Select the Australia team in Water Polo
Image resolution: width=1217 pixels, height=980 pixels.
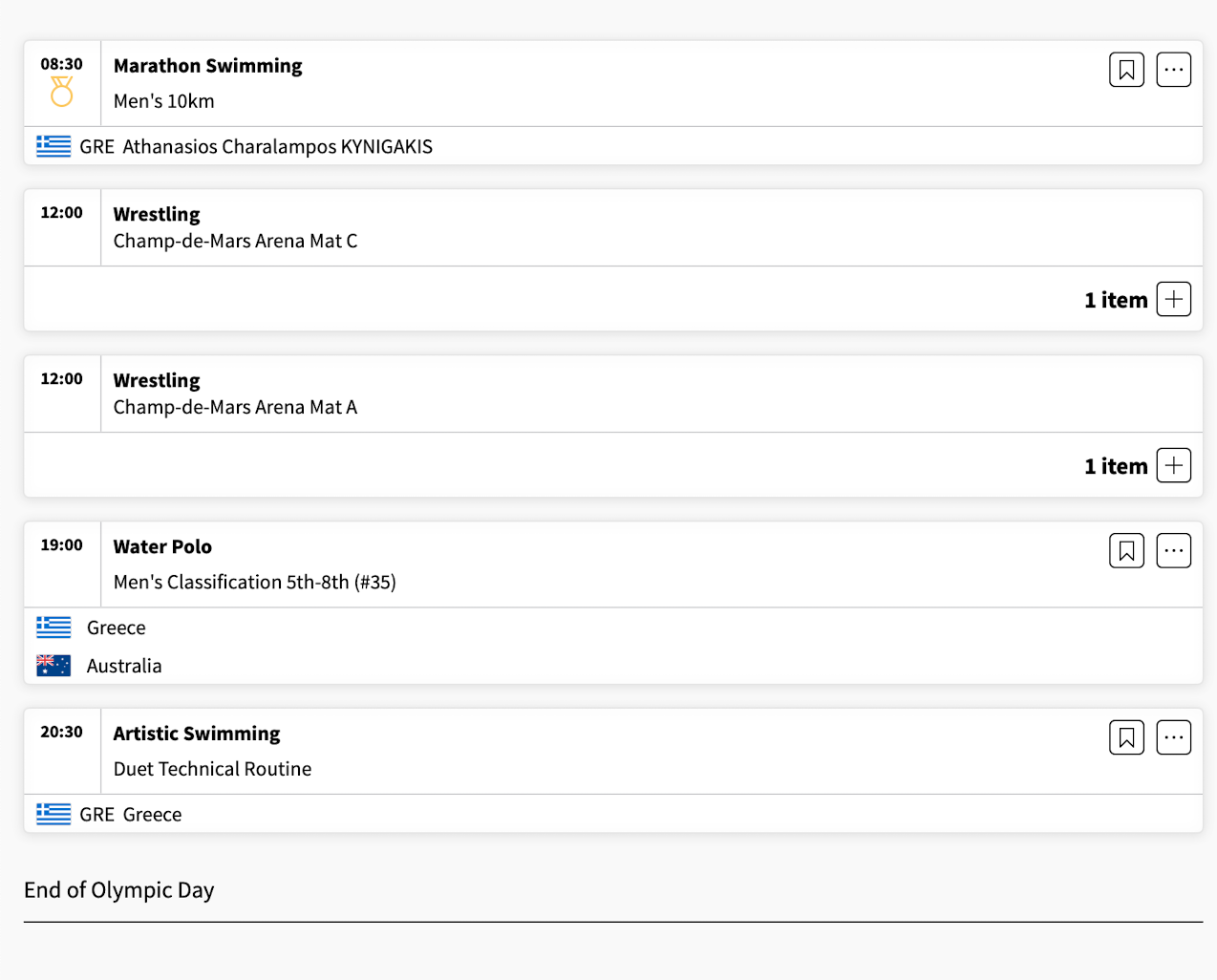pos(124,666)
